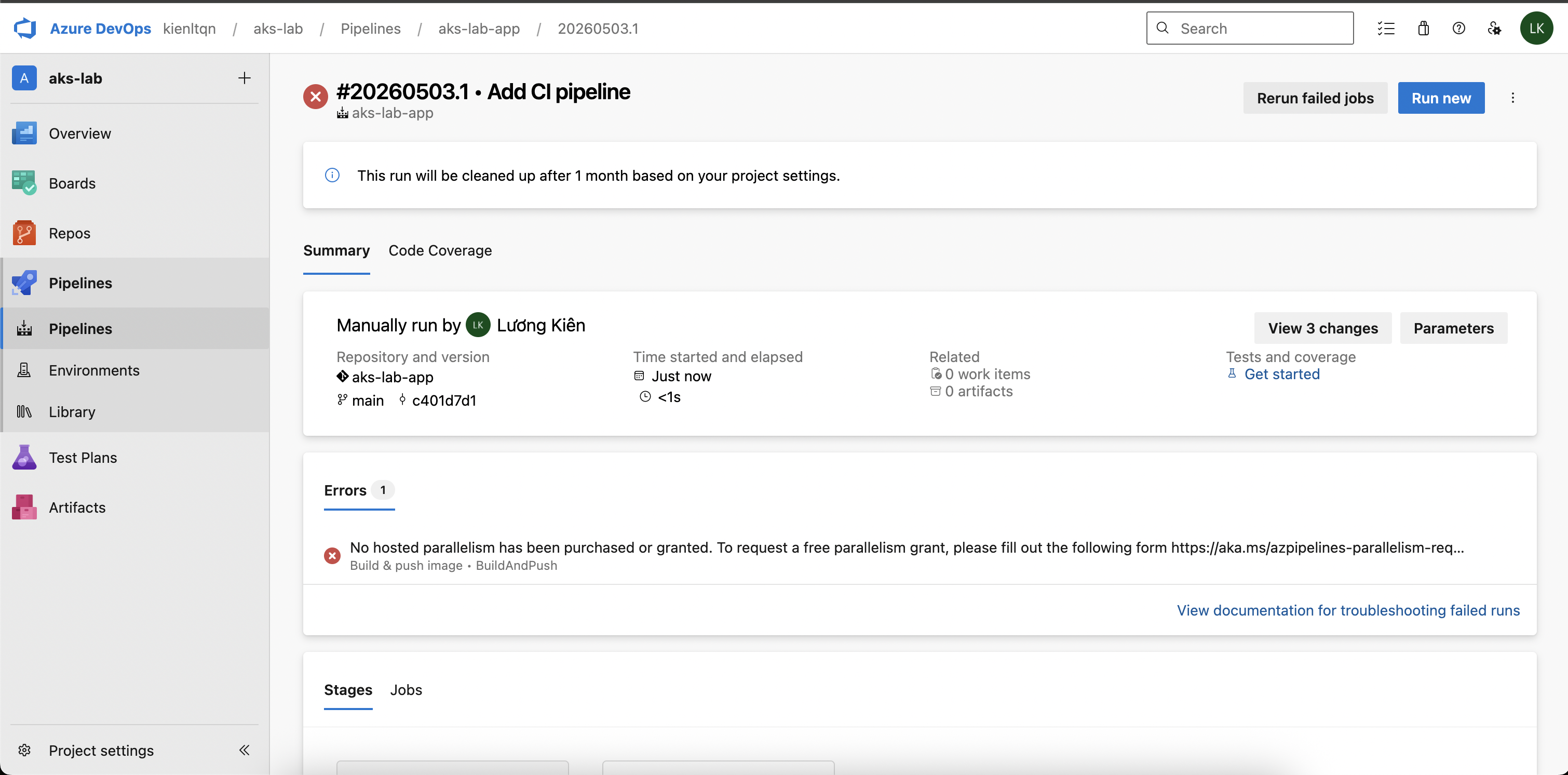Open Project settings link
The width and height of the screenshot is (1568, 775).
tap(101, 750)
